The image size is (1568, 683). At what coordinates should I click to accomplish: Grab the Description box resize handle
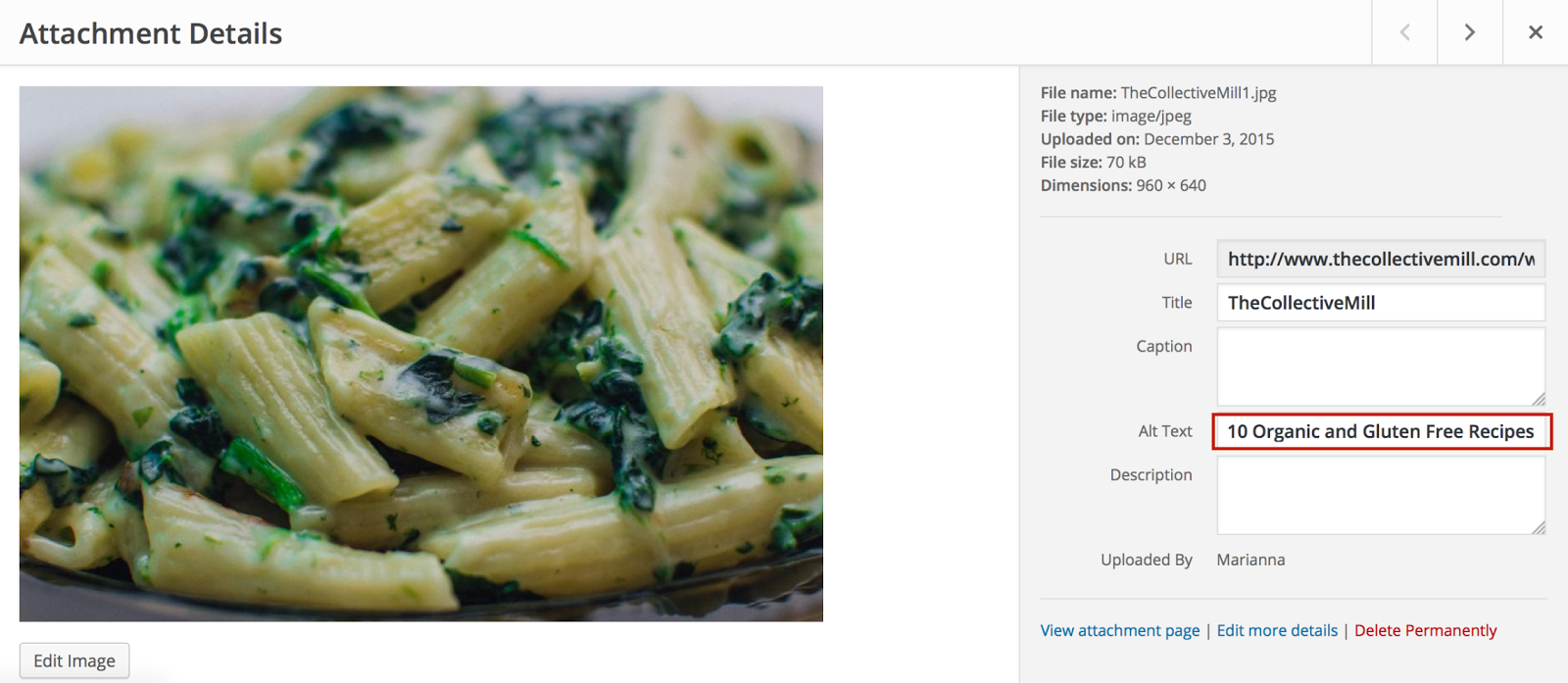[1539, 527]
